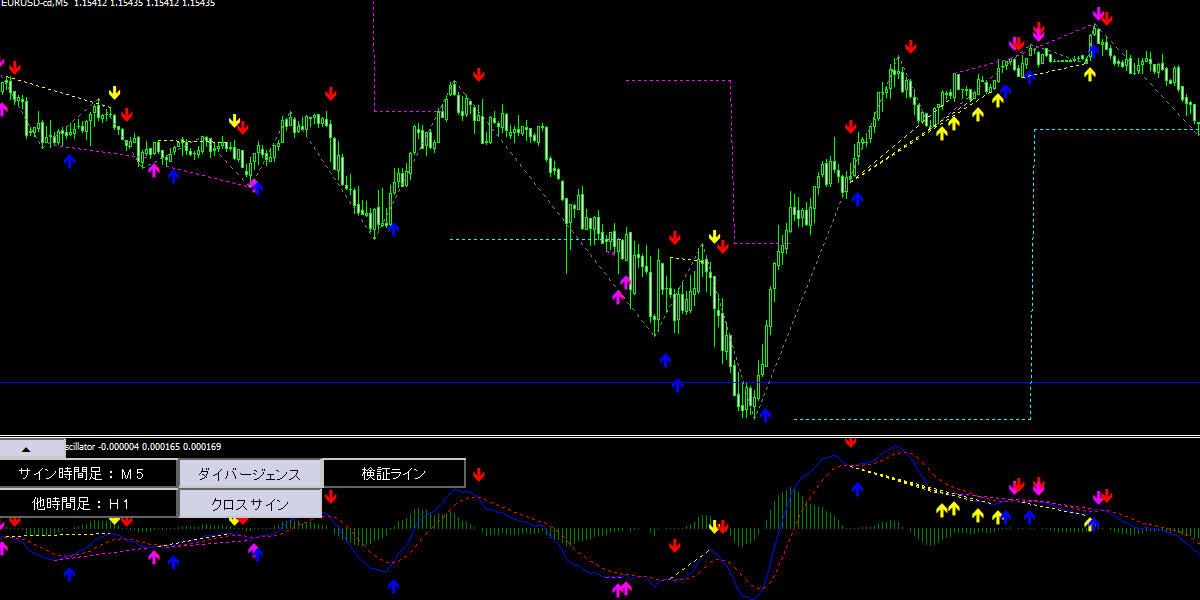Click the blue up arrow in the oscillator's deepest trough
Viewport: 1200px width, 600px height.
[x=393, y=586]
